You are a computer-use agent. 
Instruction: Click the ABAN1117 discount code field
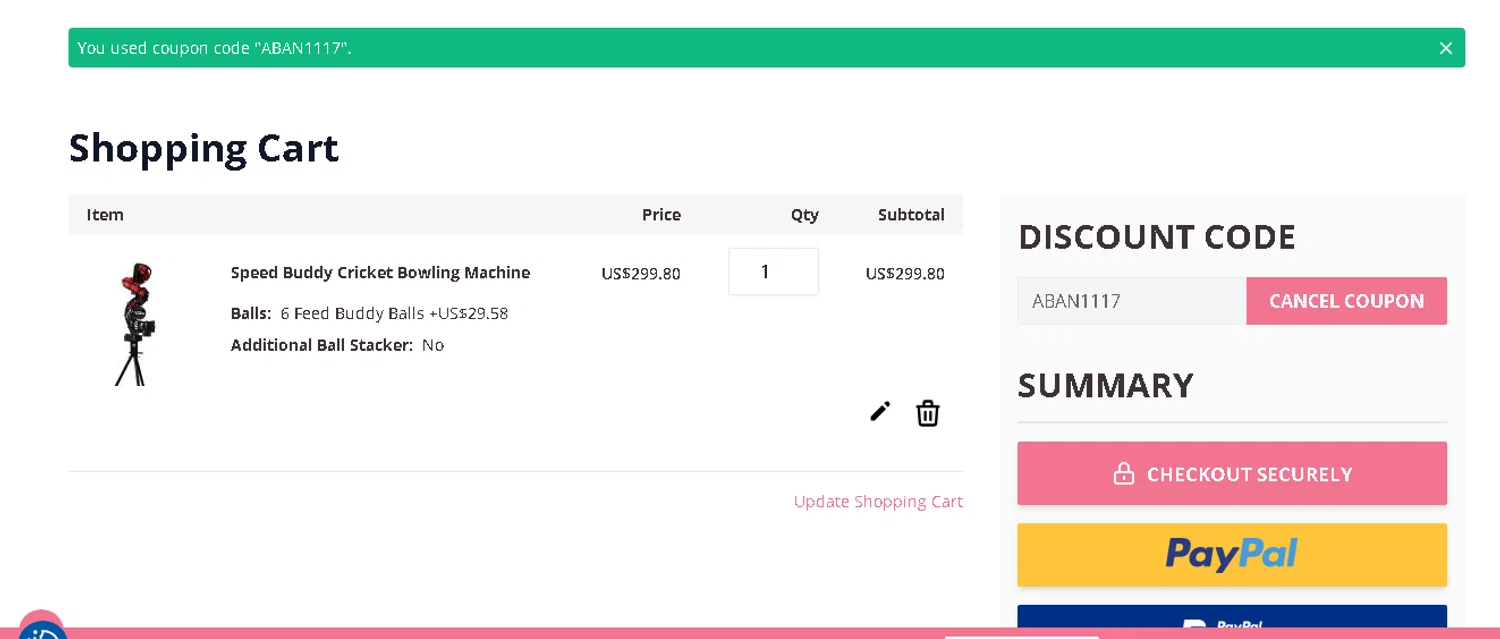coord(1132,301)
